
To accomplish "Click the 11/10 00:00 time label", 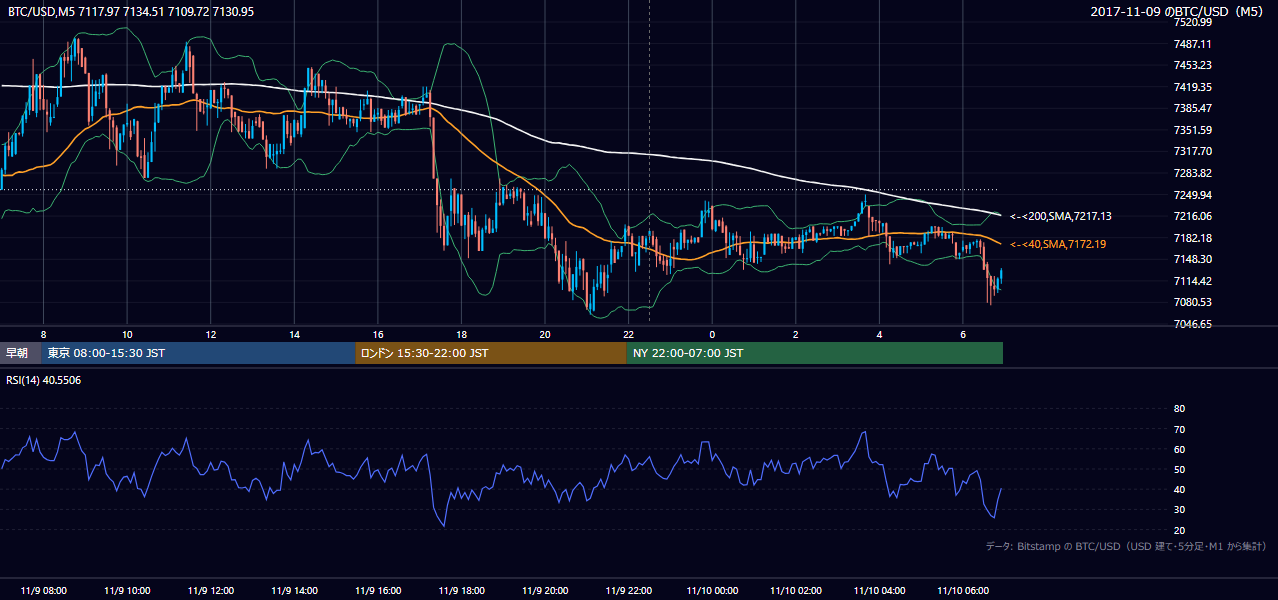I will click(x=712, y=590).
